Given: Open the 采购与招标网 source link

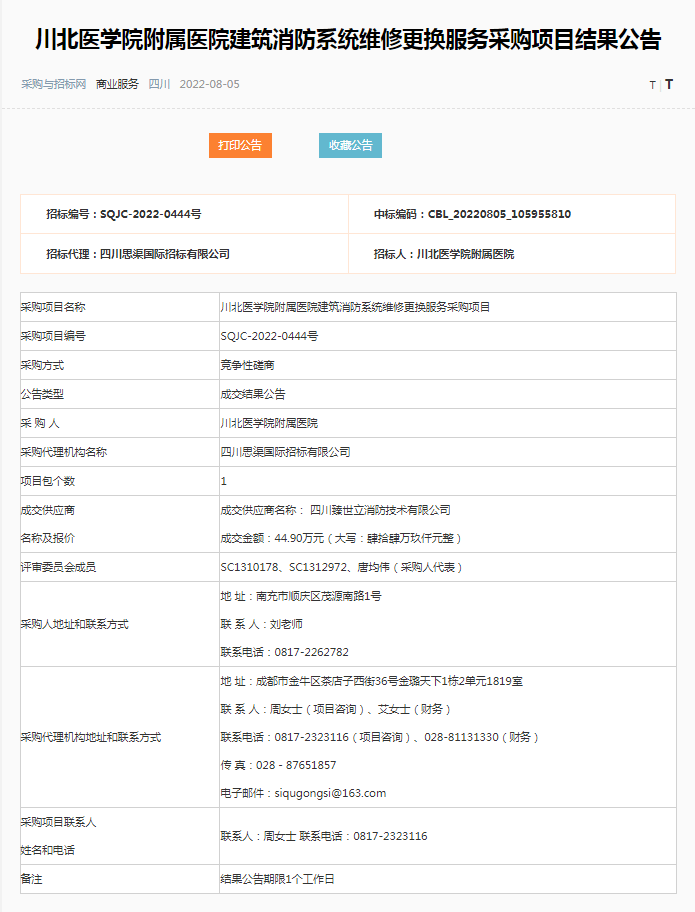Looking at the screenshot, I should (x=53, y=84).
